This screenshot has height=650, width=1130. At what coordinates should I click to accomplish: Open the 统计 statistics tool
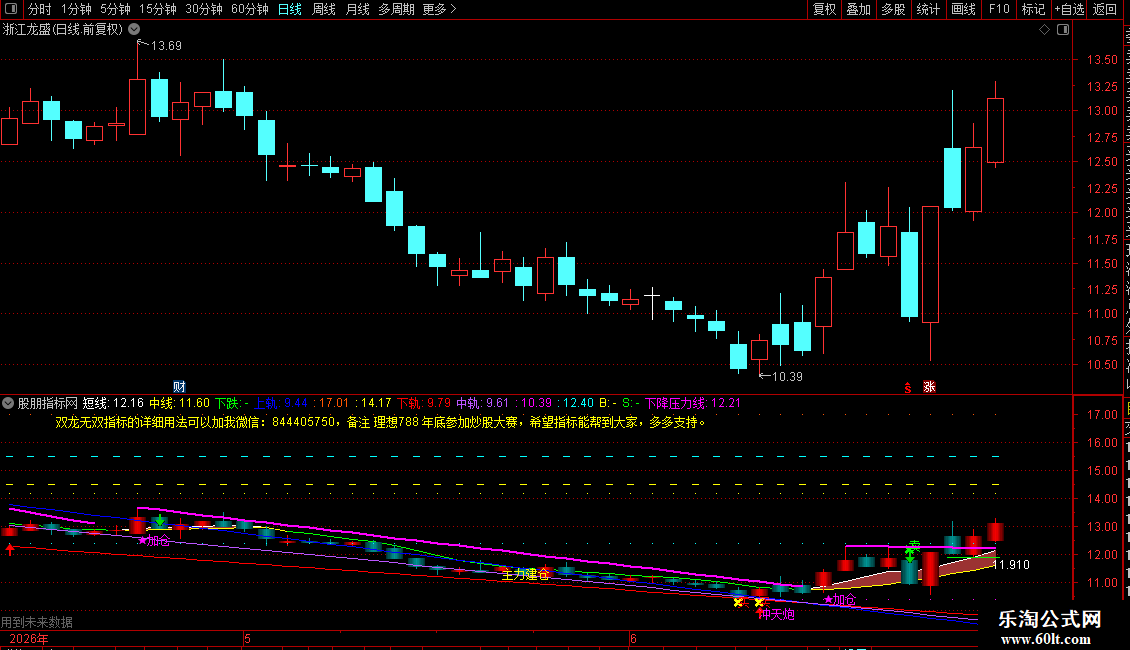pos(928,9)
